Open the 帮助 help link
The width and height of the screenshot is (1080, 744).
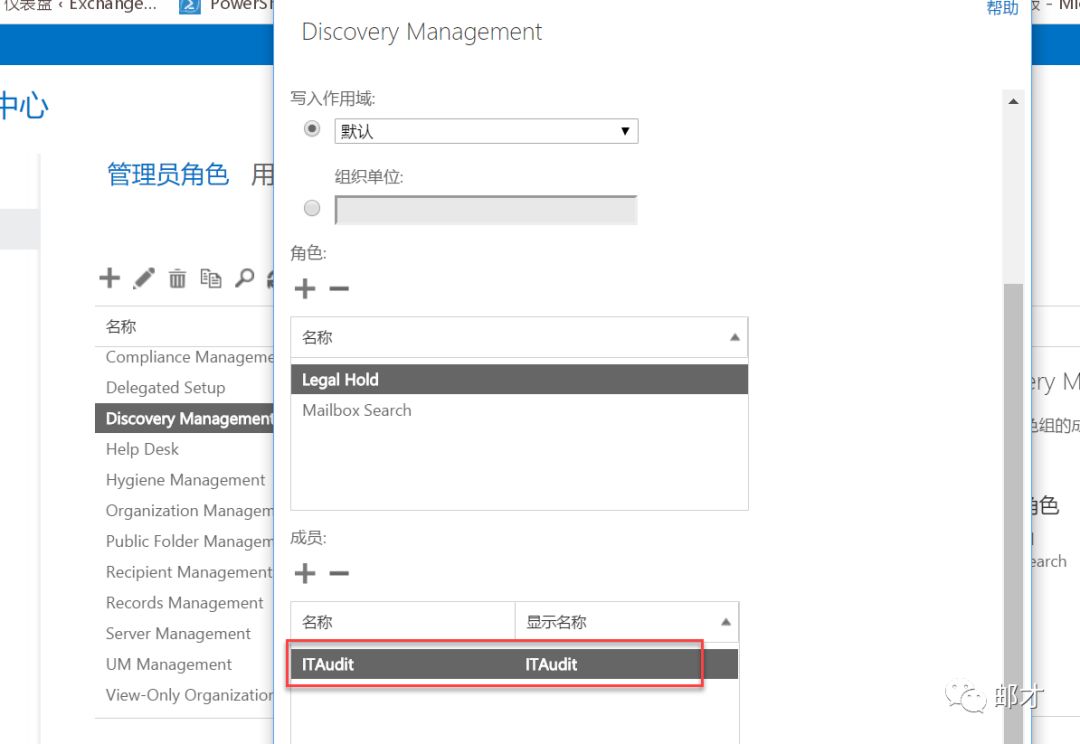(x=1002, y=8)
